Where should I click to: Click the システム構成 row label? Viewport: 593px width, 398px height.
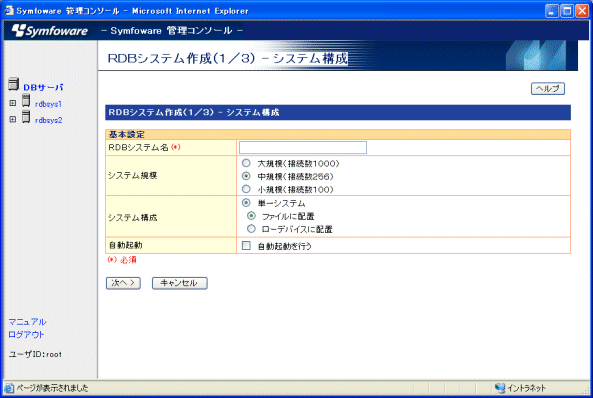(x=132, y=218)
